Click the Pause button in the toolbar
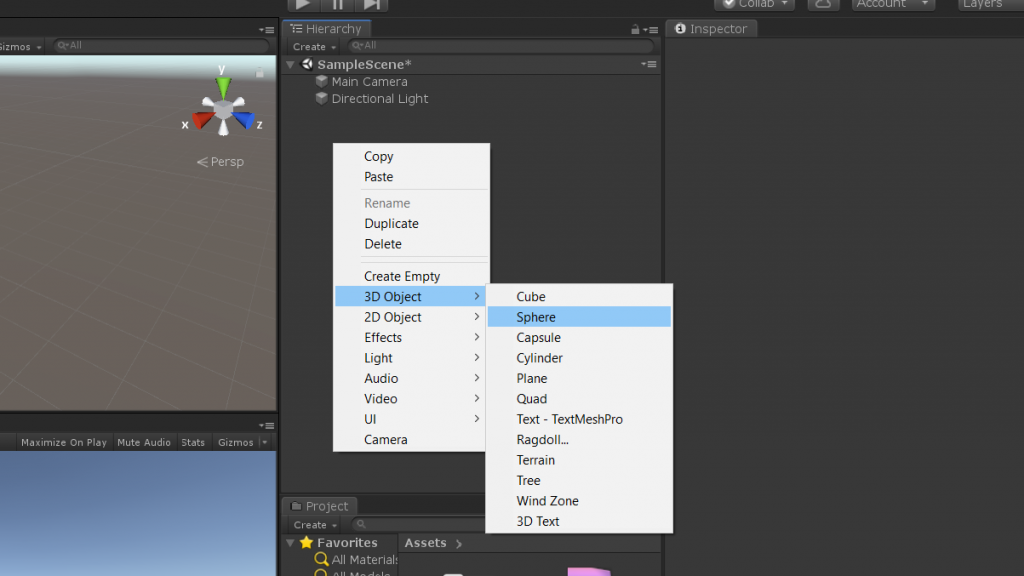 coord(337,4)
